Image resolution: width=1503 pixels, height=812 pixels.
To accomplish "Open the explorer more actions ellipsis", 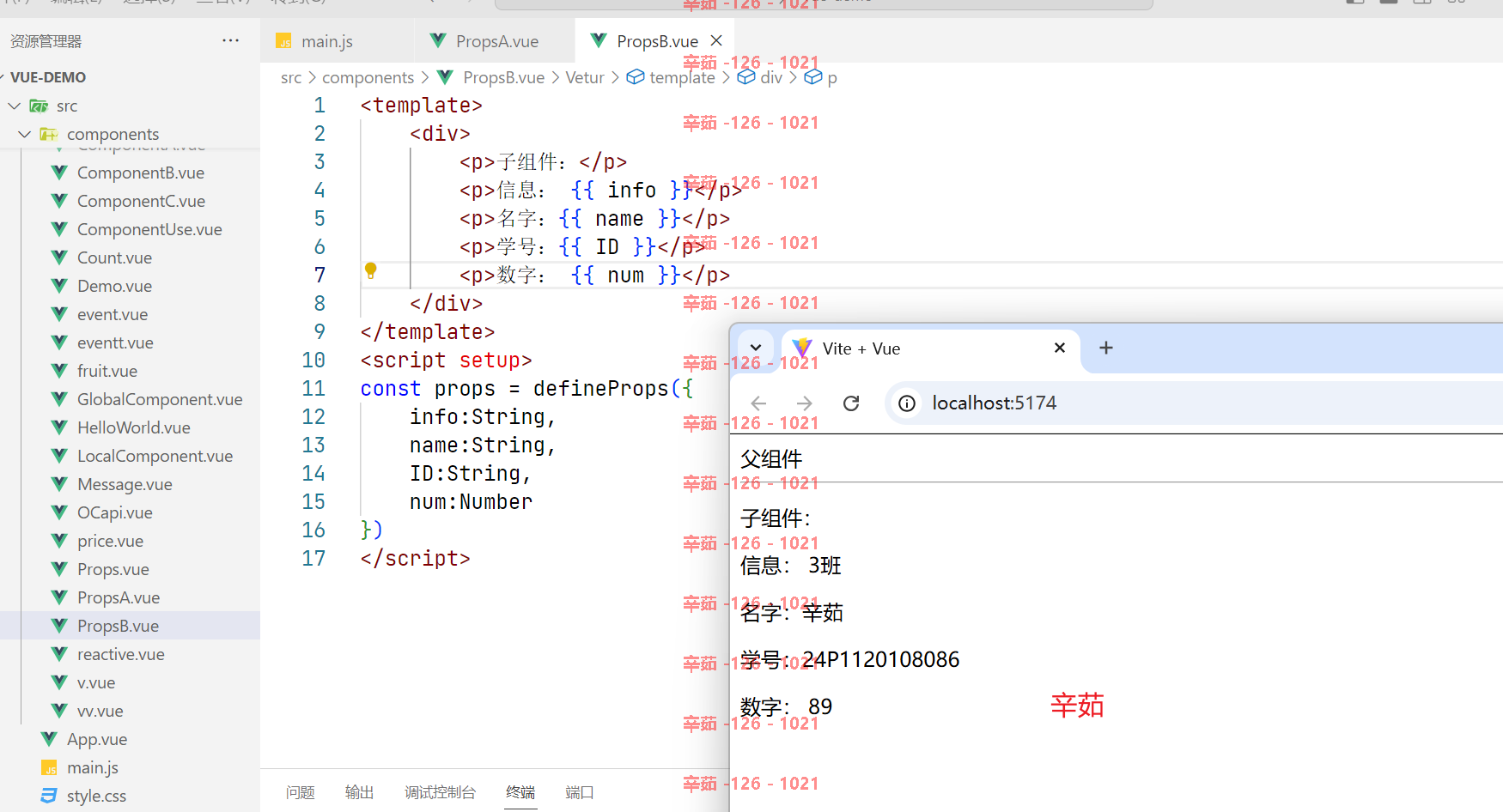I will [x=230, y=40].
